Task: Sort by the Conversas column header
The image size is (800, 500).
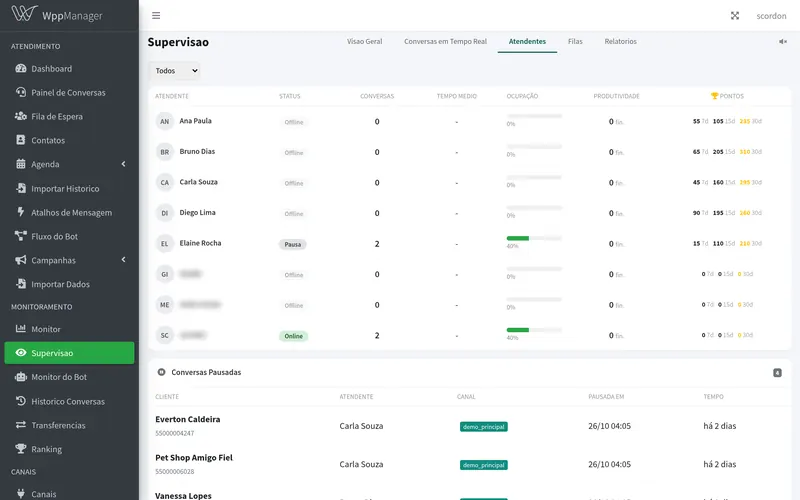Action: click(377, 96)
